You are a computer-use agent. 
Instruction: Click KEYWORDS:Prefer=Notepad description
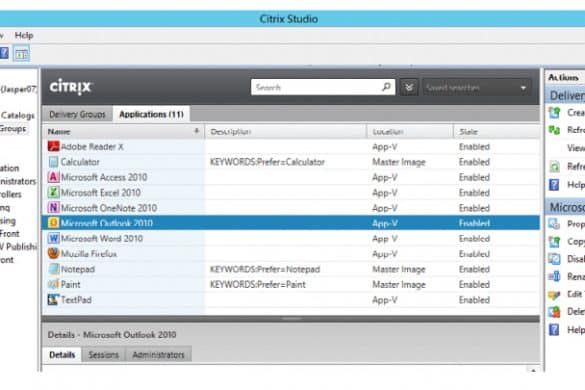(265, 269)
